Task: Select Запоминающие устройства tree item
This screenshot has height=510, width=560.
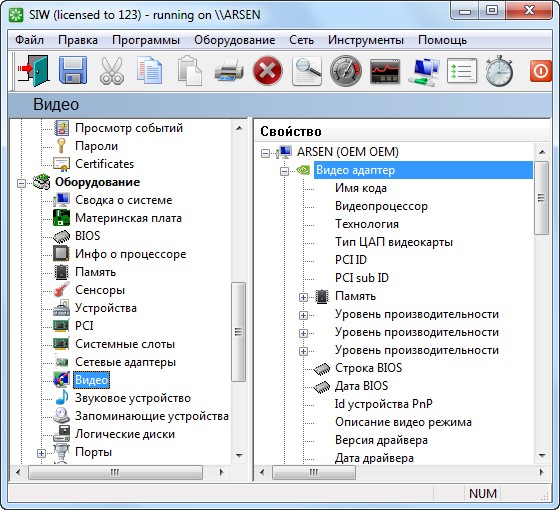Action: click(x=152, y=416)
